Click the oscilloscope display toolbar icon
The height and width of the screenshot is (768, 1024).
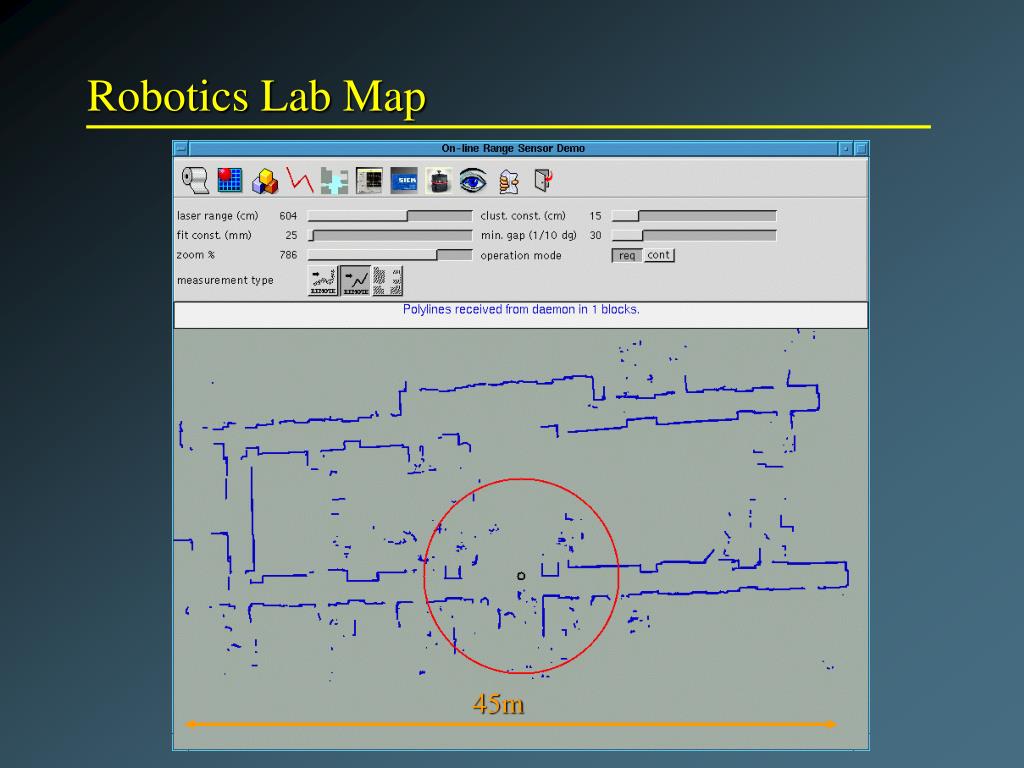369,181
